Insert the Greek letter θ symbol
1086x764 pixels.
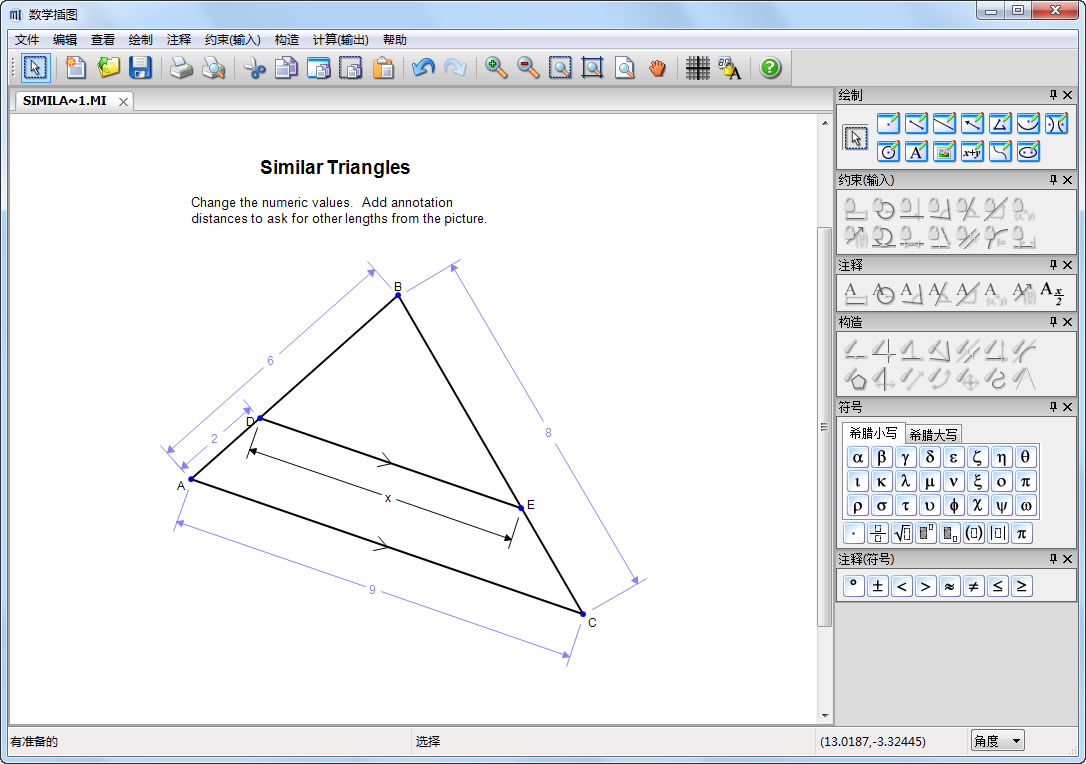point(1025,458)
